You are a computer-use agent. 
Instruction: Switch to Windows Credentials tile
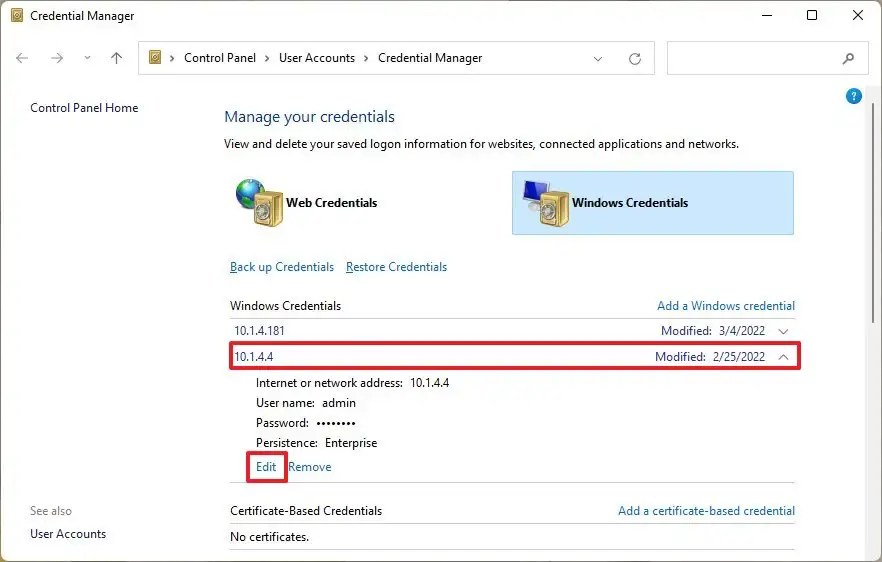coord(652,203)
